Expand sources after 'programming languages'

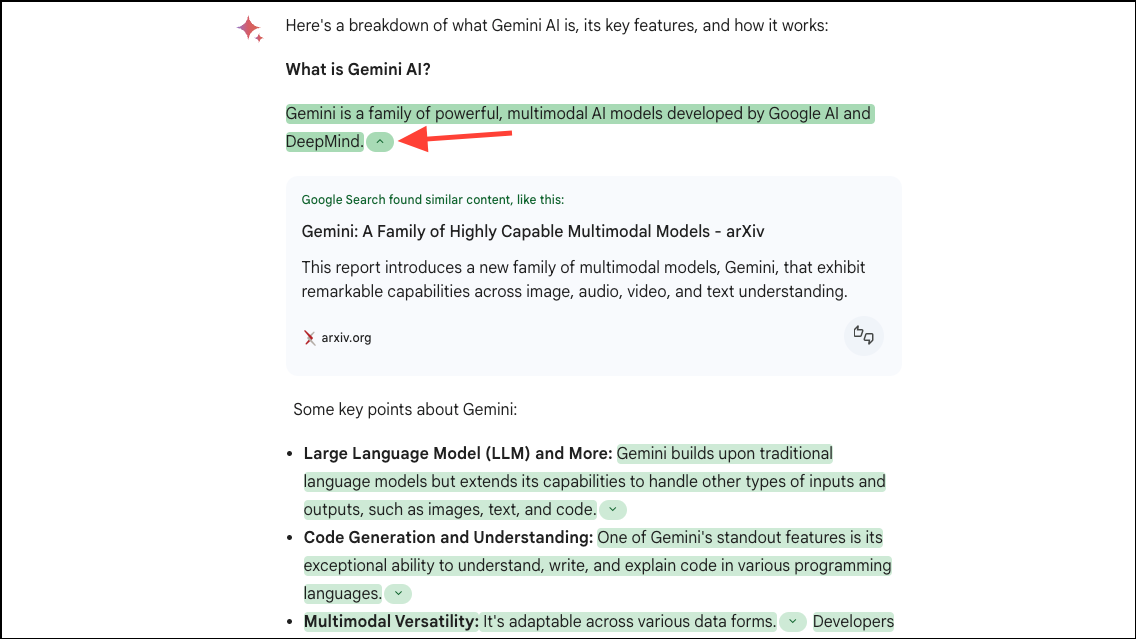[x=397, y=593]
